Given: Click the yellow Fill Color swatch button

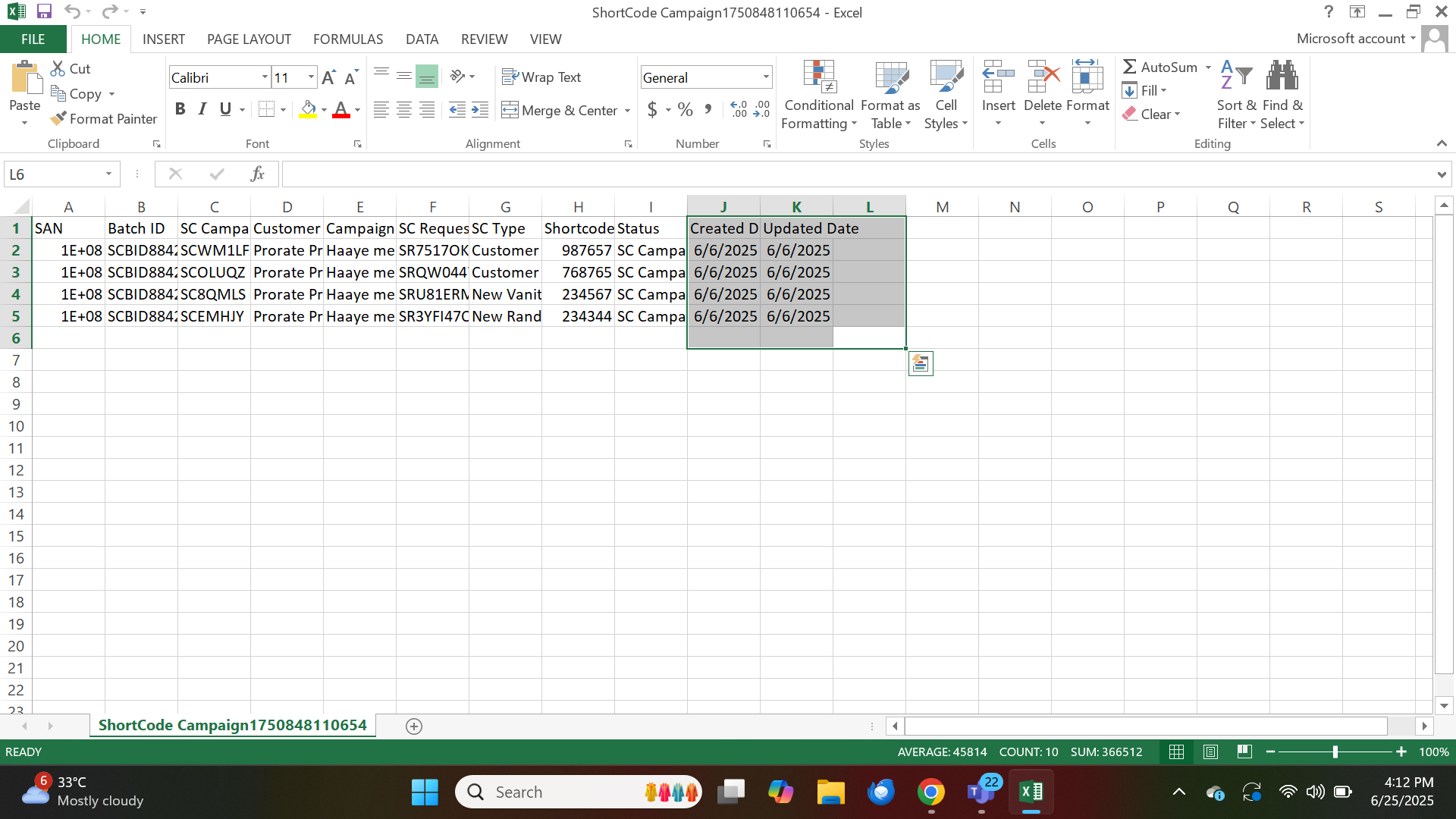Looking at the screenshot, I should coord(307,110).
